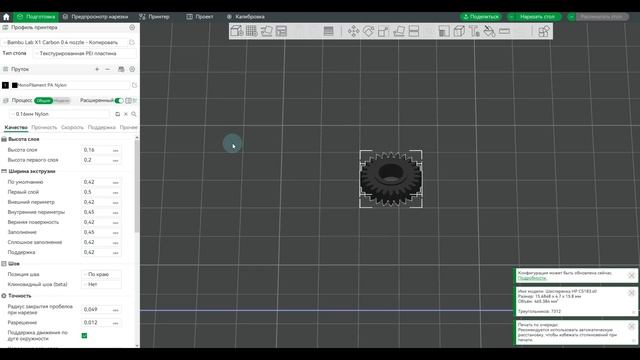Click the Нарезать стол button
This screenshot has width=640, height=360.
point(537,17)
